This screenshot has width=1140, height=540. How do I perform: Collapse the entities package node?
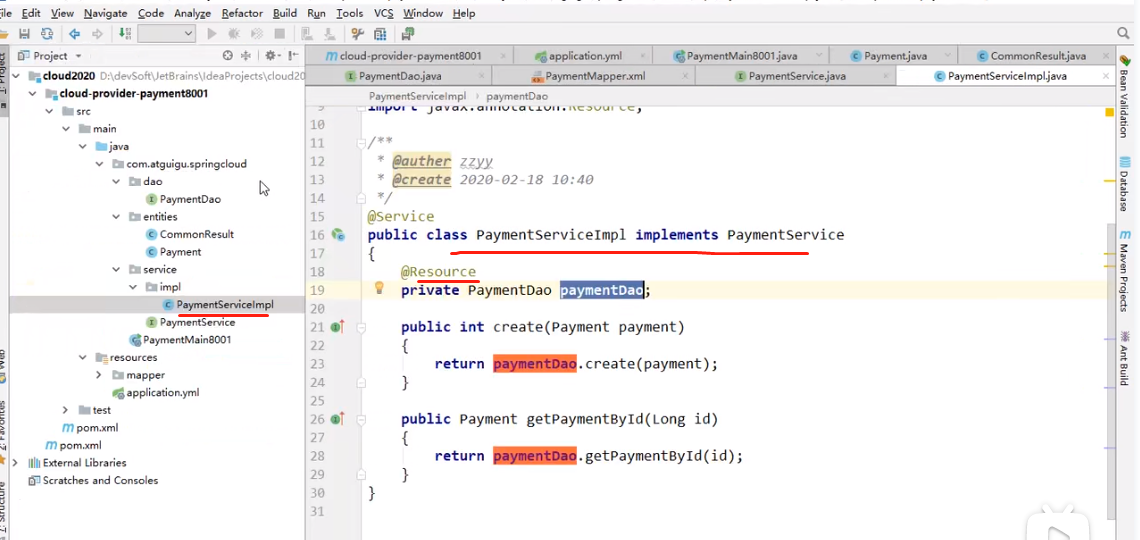116,217
